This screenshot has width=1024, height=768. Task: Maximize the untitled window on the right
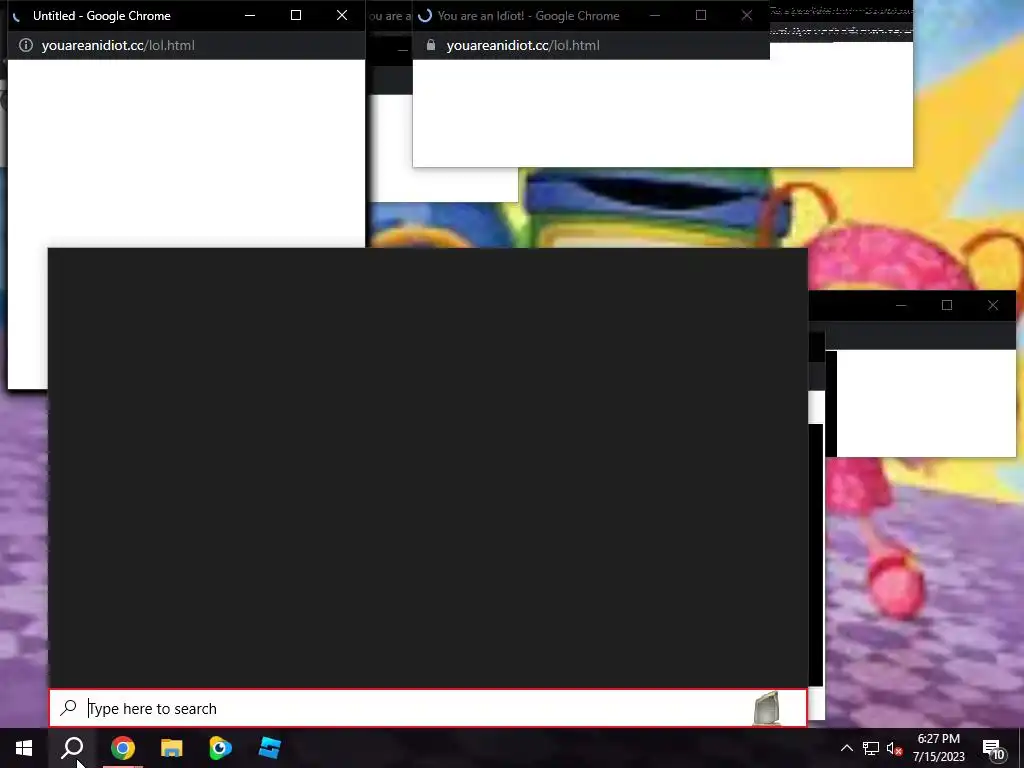coord(947,305)
